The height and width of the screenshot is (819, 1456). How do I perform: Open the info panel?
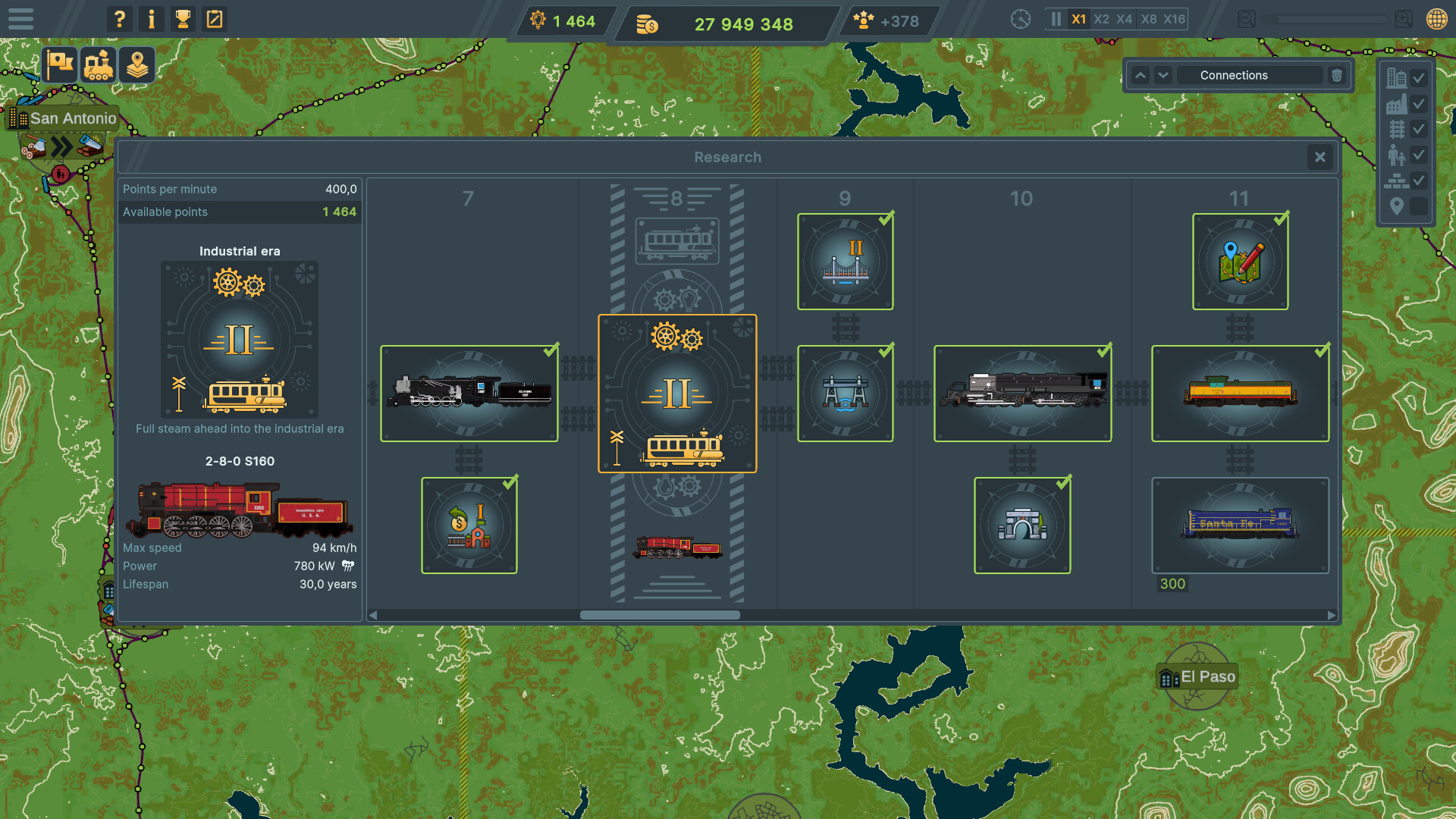(x=151, y=19)
